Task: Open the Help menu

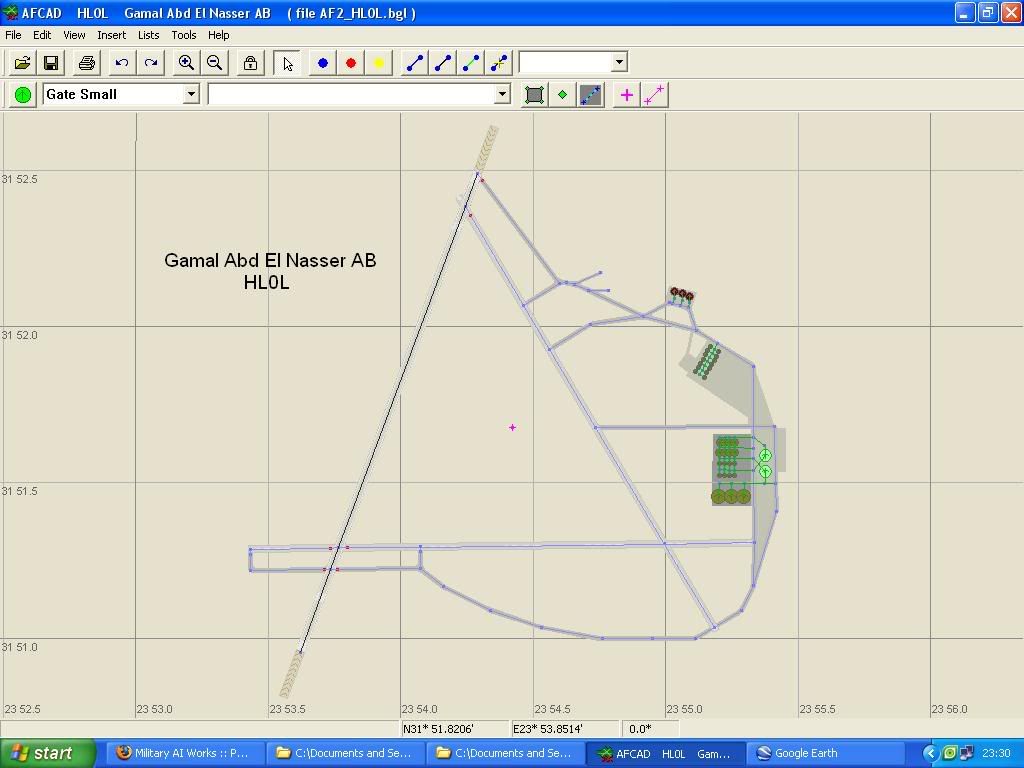Action: coord(219,35)
